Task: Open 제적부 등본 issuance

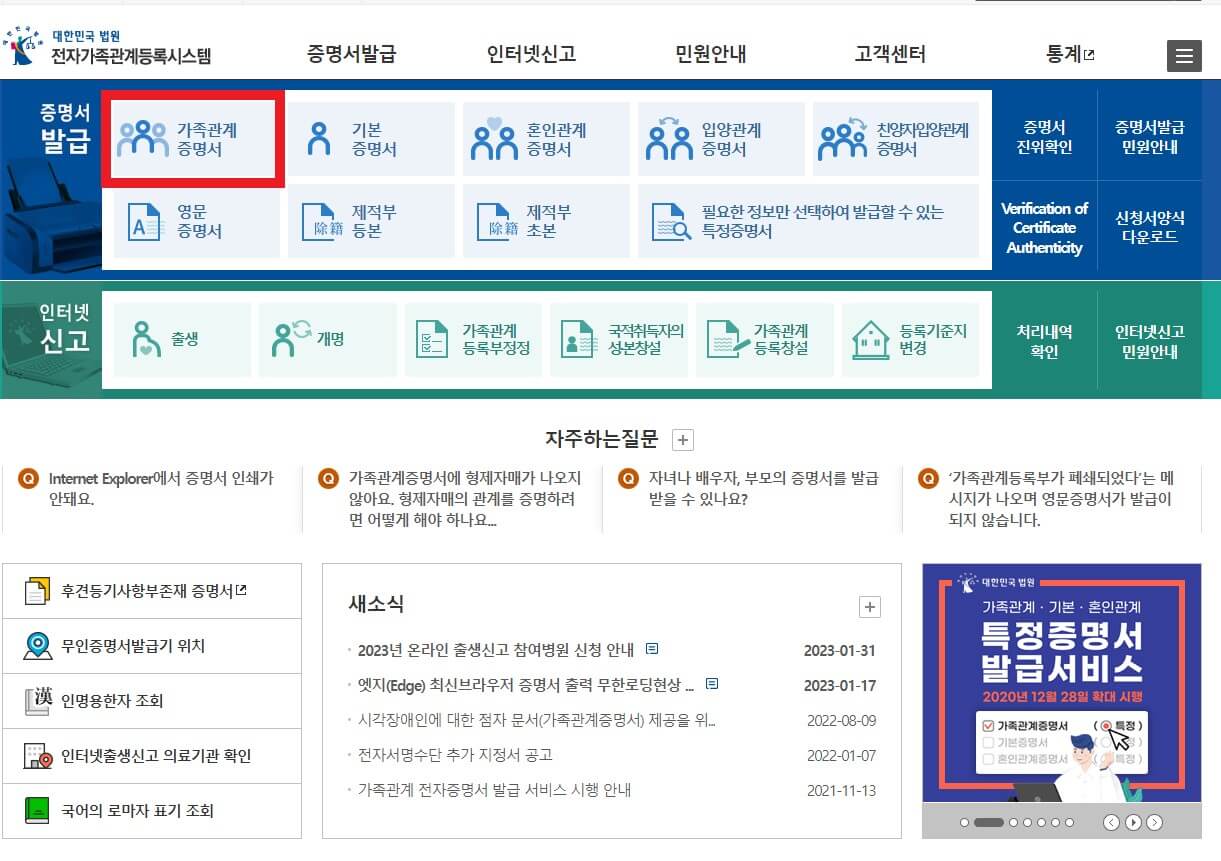Action: tap(371, 221)
